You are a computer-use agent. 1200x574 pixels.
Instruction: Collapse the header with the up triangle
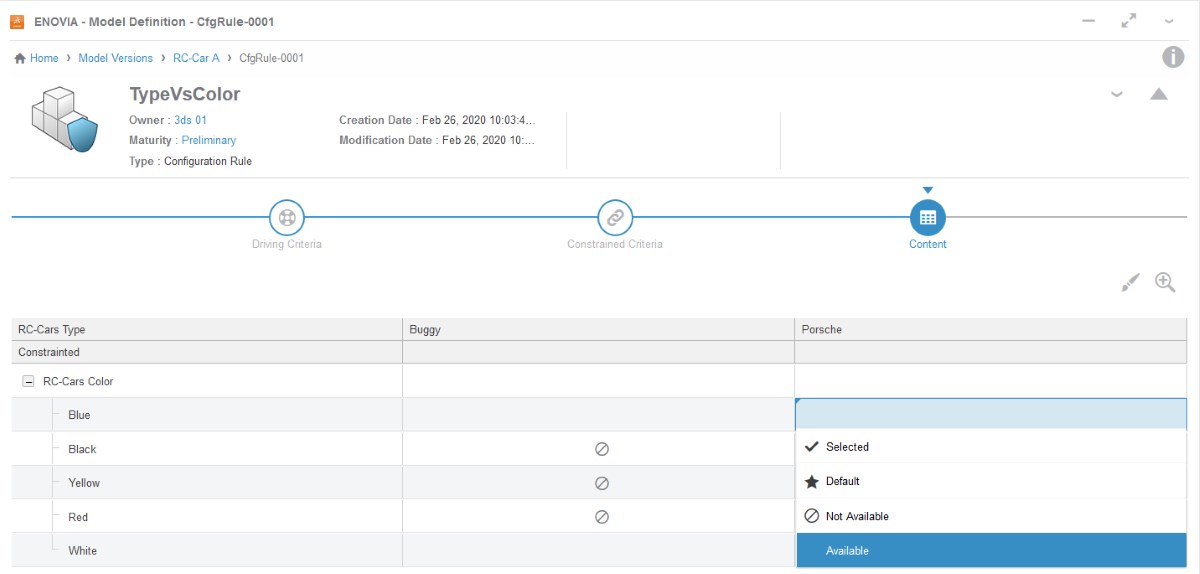coord(1158,94)
